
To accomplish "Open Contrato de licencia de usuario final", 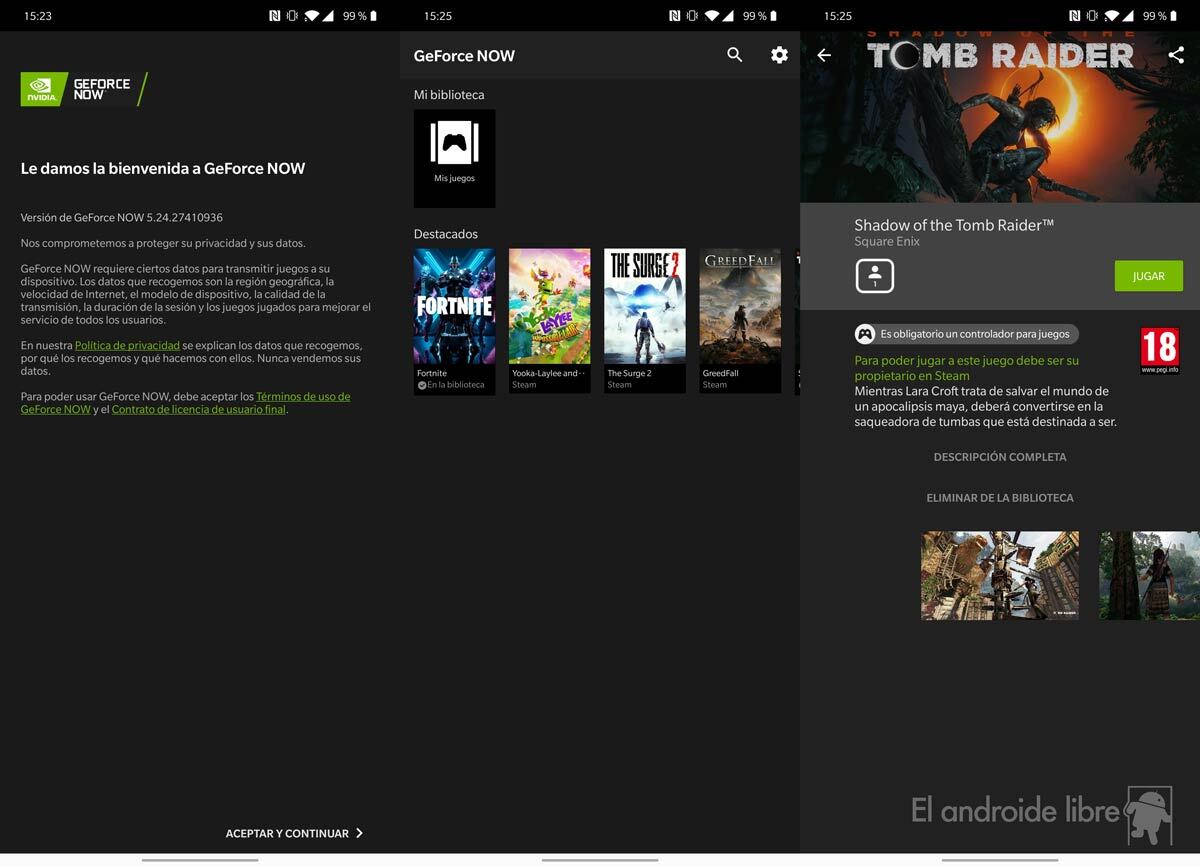I will pyautogui.click(x=198, y=410).
